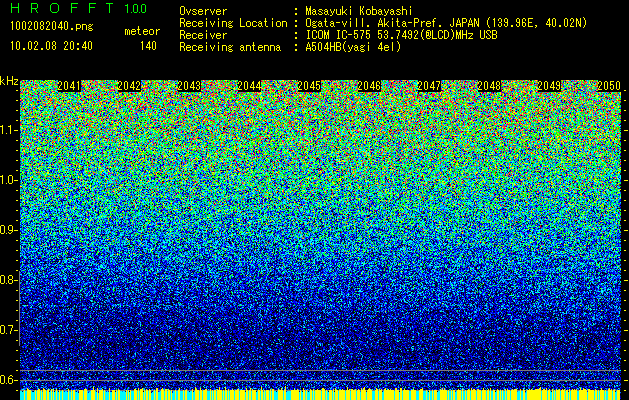Click the ICOM IC-575 53.7492 MHz USB text
Image resolution: width=629 pixels, height=400 pixels.
(401, 35)
